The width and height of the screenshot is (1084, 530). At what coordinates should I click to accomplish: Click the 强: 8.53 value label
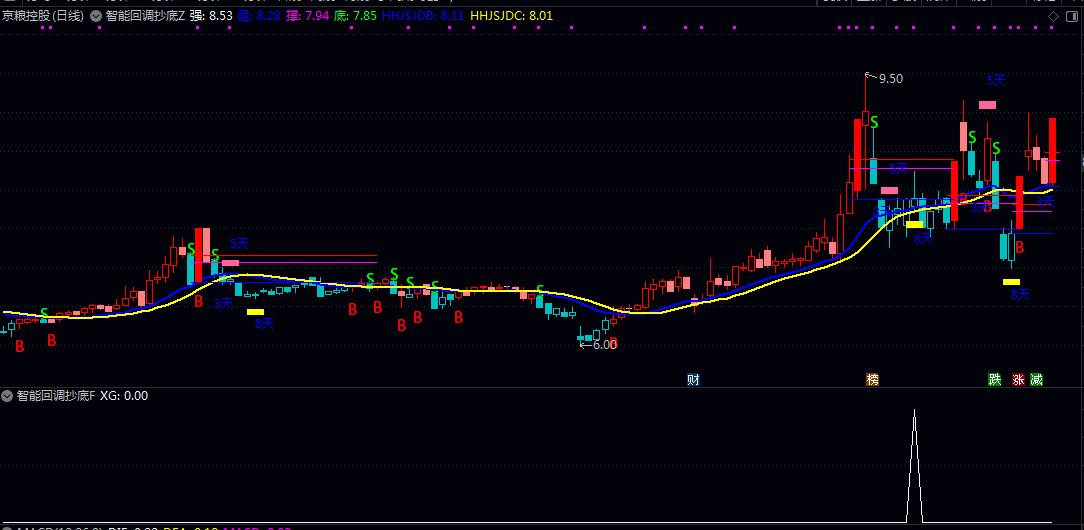tap(211, 17)
